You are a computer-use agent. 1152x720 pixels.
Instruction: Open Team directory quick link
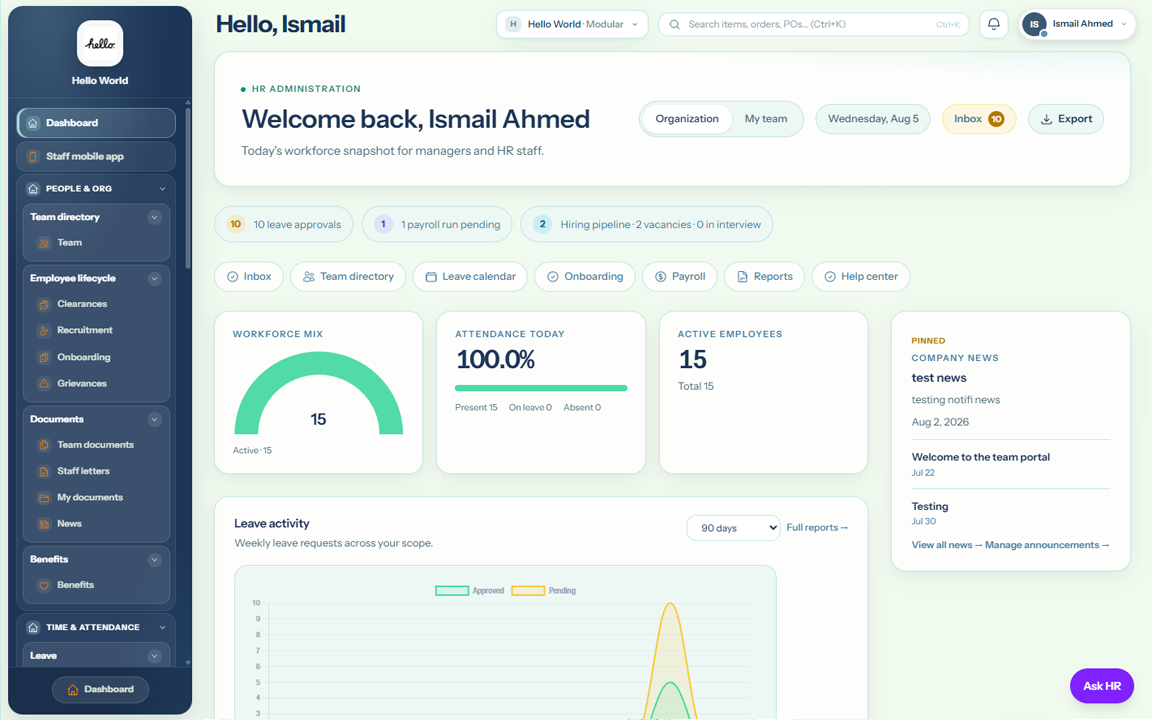[x=348, y=277]
